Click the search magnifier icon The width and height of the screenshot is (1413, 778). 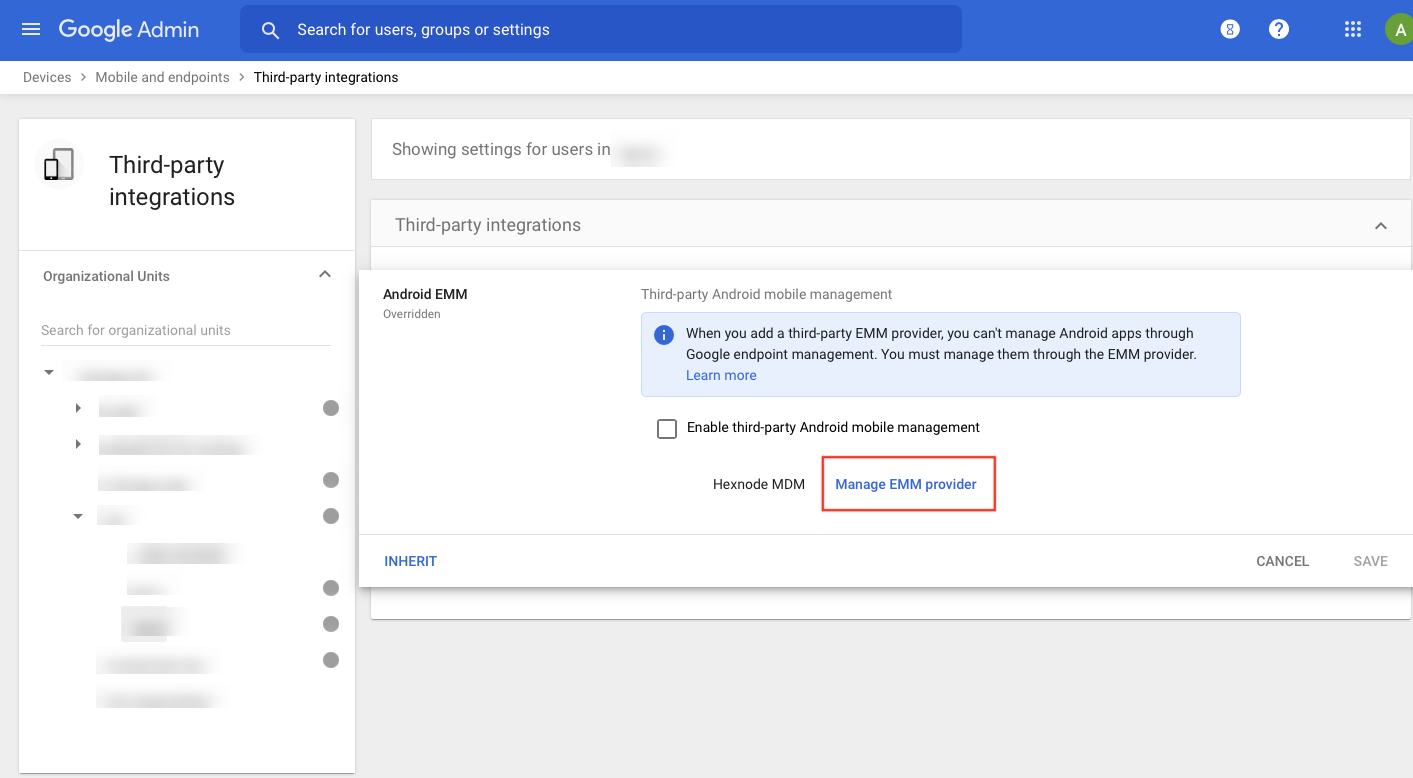coord(270,30)
